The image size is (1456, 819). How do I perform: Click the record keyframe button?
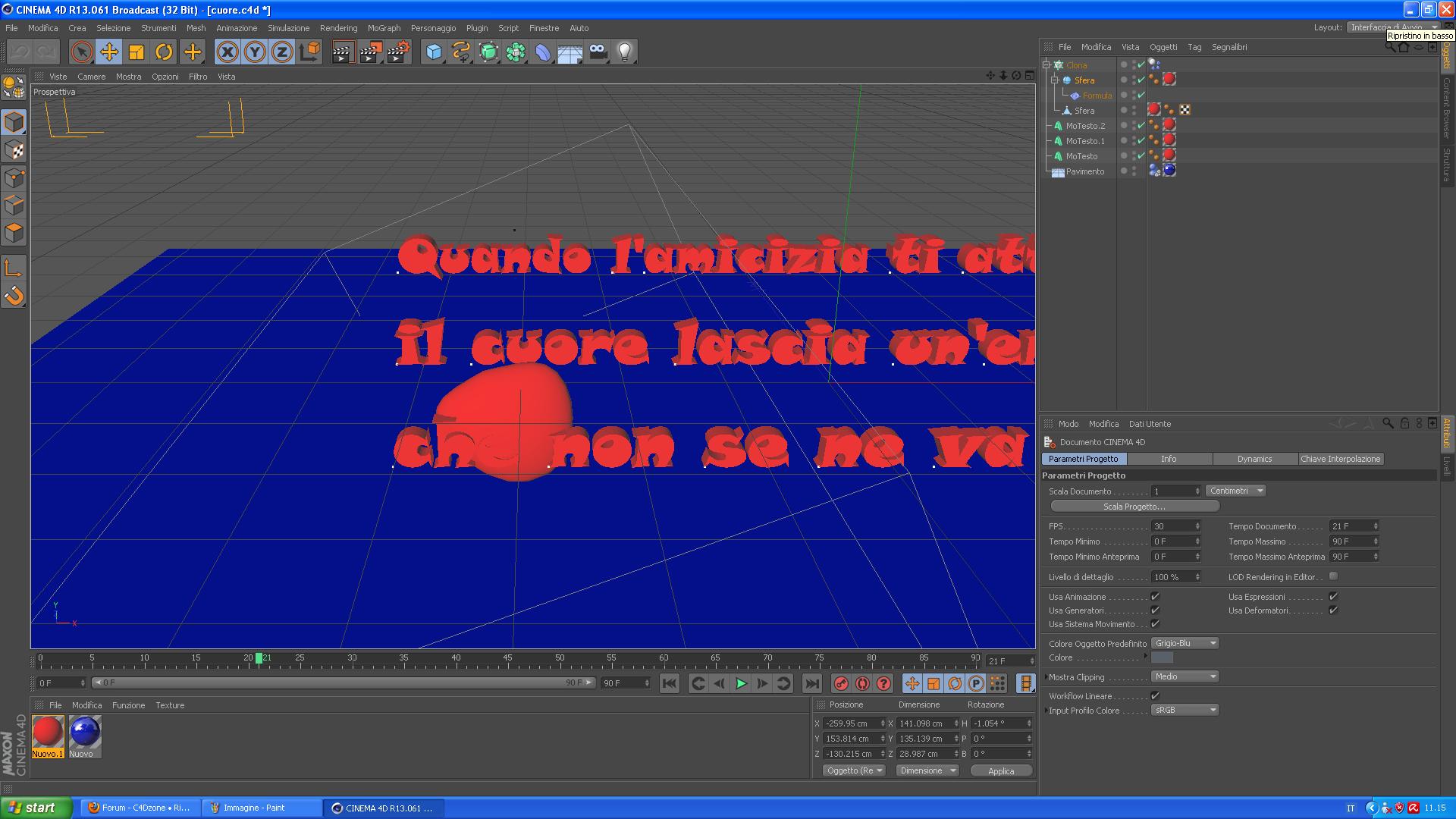click(x=840, y=684)
